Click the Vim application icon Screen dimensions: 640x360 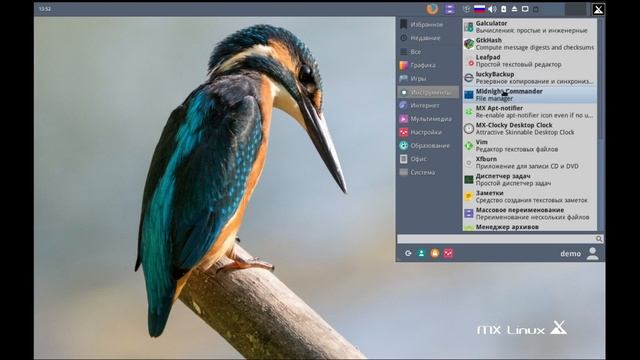pyautogui.click(x=469, y=145)
